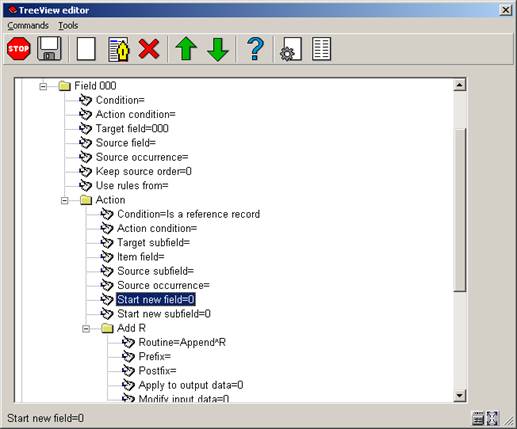Click the red X delete icon
The height and width of the screenshot is (429, 517).
click(149, 49)
